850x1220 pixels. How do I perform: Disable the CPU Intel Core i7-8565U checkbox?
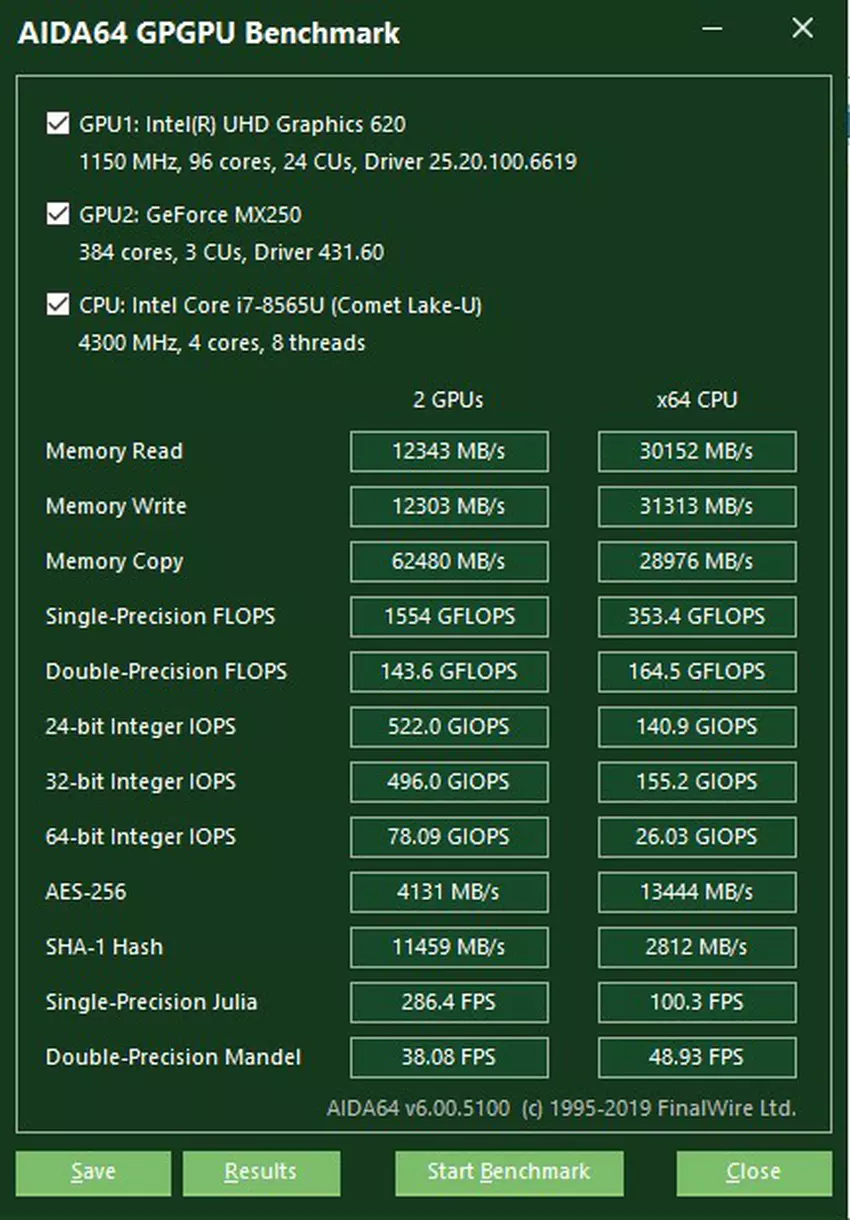tap(57, 305)
